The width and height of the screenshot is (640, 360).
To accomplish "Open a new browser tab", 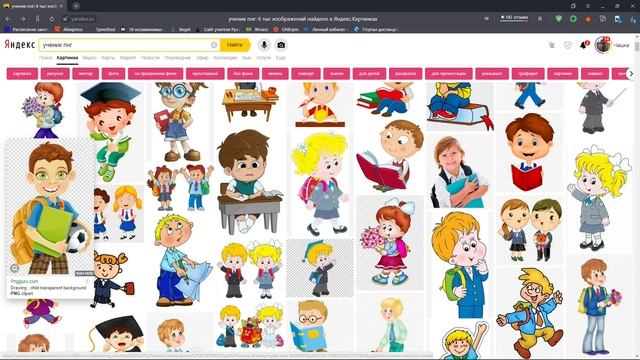I will coord(76,6).
